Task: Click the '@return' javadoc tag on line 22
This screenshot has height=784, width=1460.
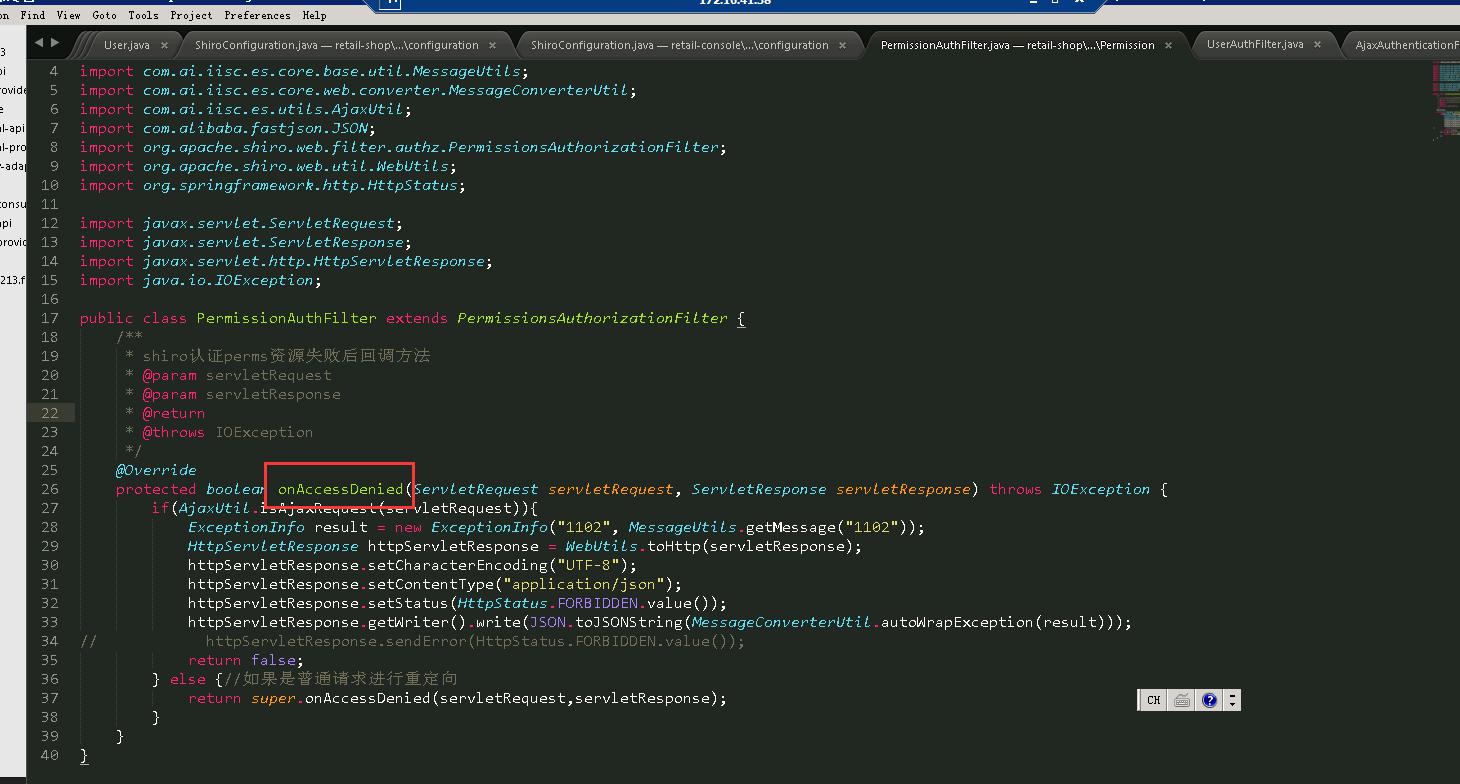Action: click(x=173, y=413)
